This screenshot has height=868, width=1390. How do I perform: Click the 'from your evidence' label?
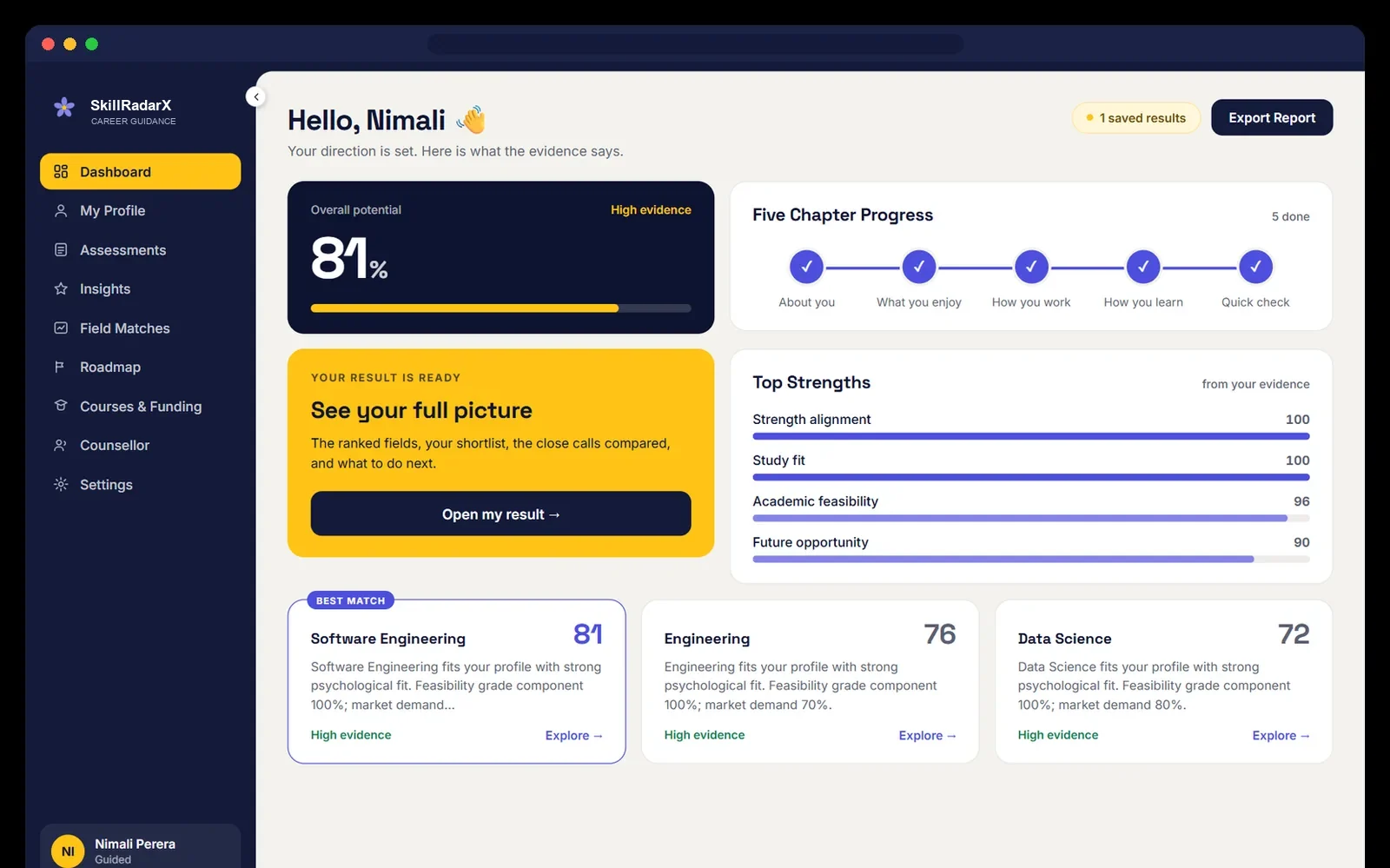(x=1255, y=384)
